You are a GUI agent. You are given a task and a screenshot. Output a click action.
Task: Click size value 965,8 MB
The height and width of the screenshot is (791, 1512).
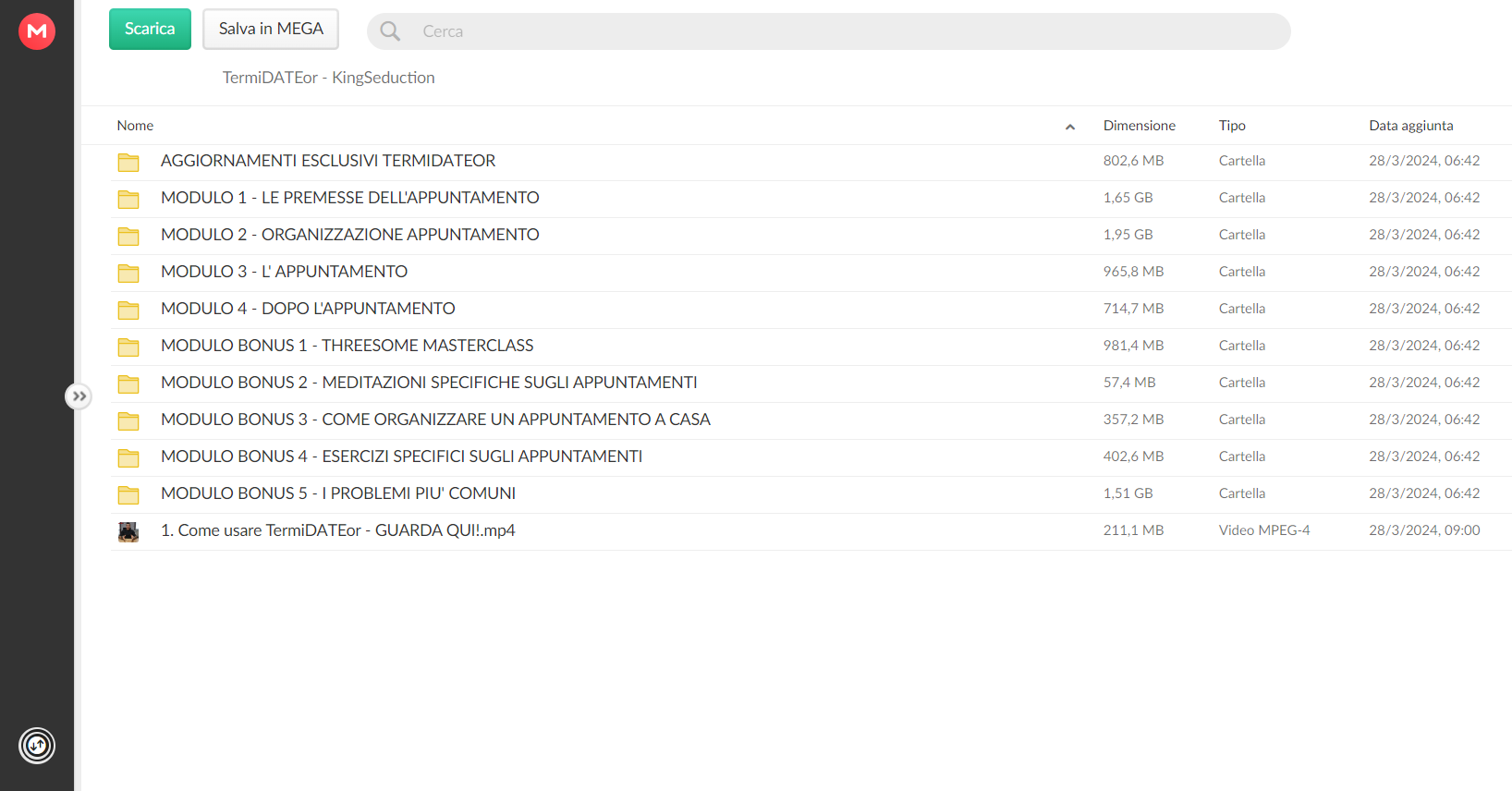pyautogui.click(x=1133, y=272)
